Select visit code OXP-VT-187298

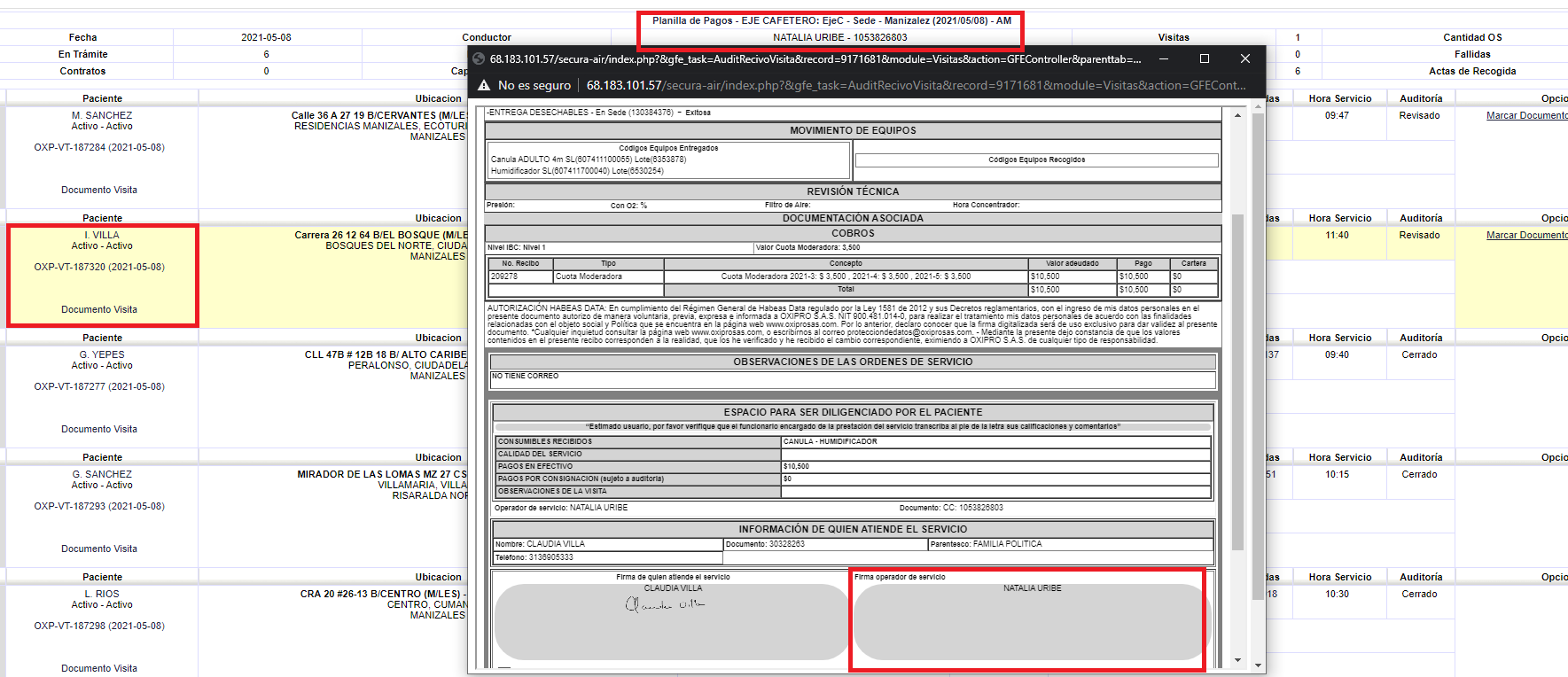coord(99,626)
